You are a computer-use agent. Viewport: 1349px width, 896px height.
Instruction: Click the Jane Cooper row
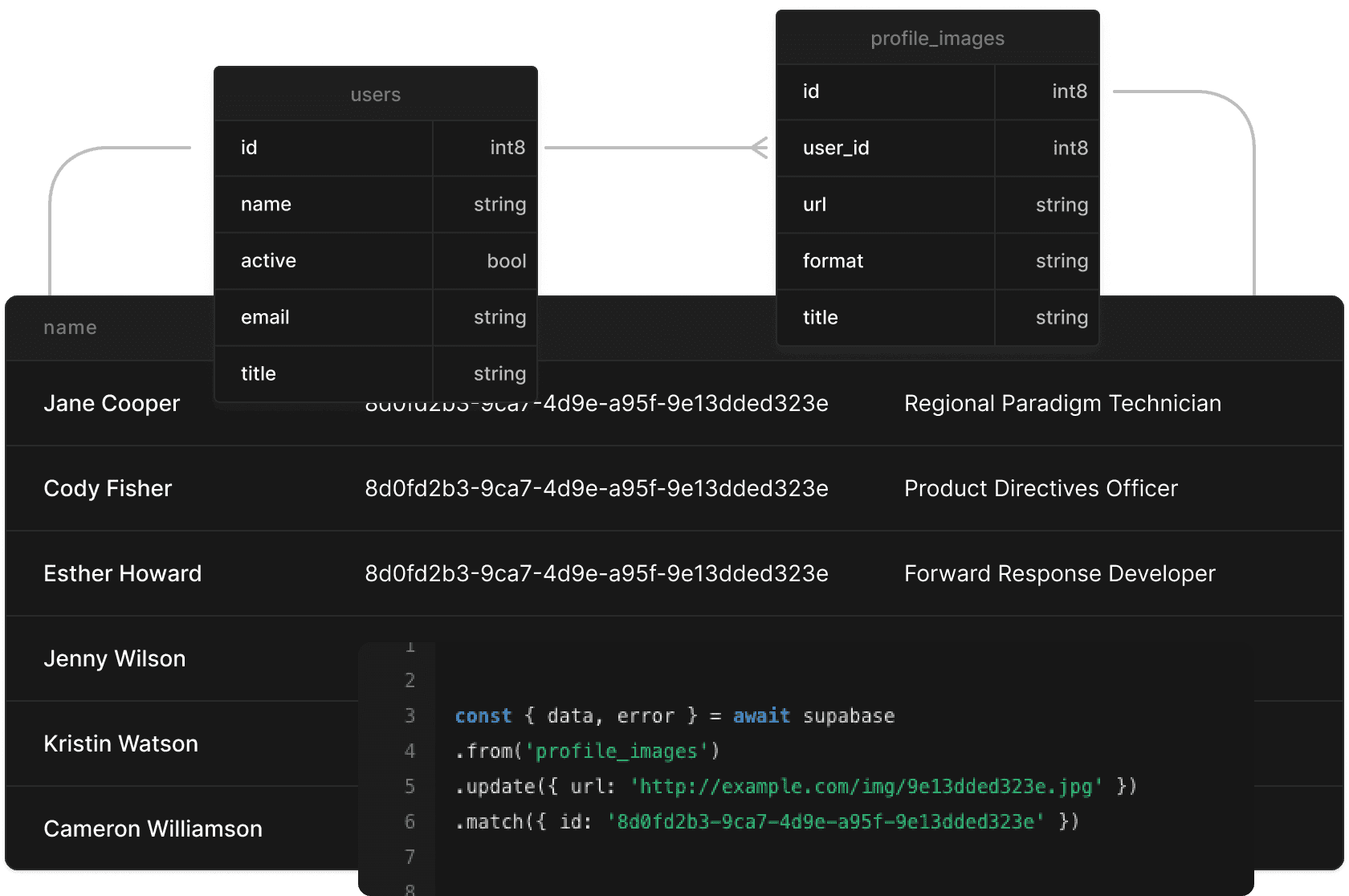coord(112,404)
